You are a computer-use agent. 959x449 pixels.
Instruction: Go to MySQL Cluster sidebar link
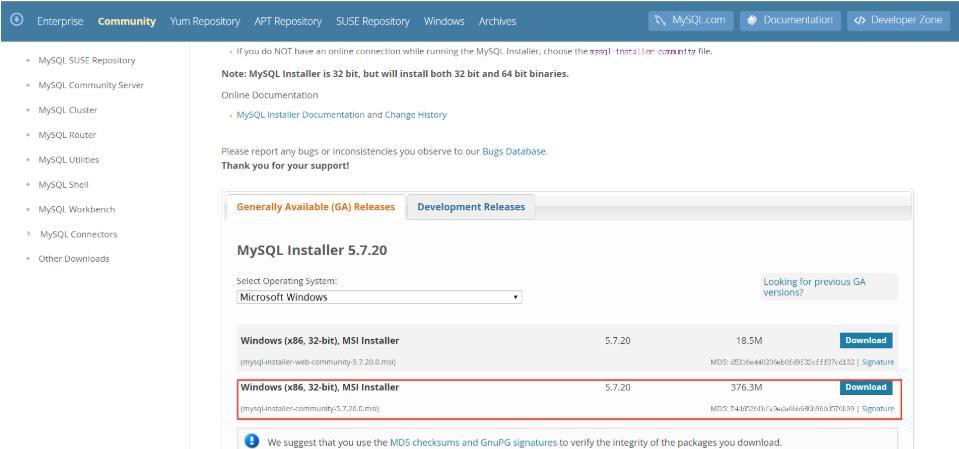(x=68, y=110)
